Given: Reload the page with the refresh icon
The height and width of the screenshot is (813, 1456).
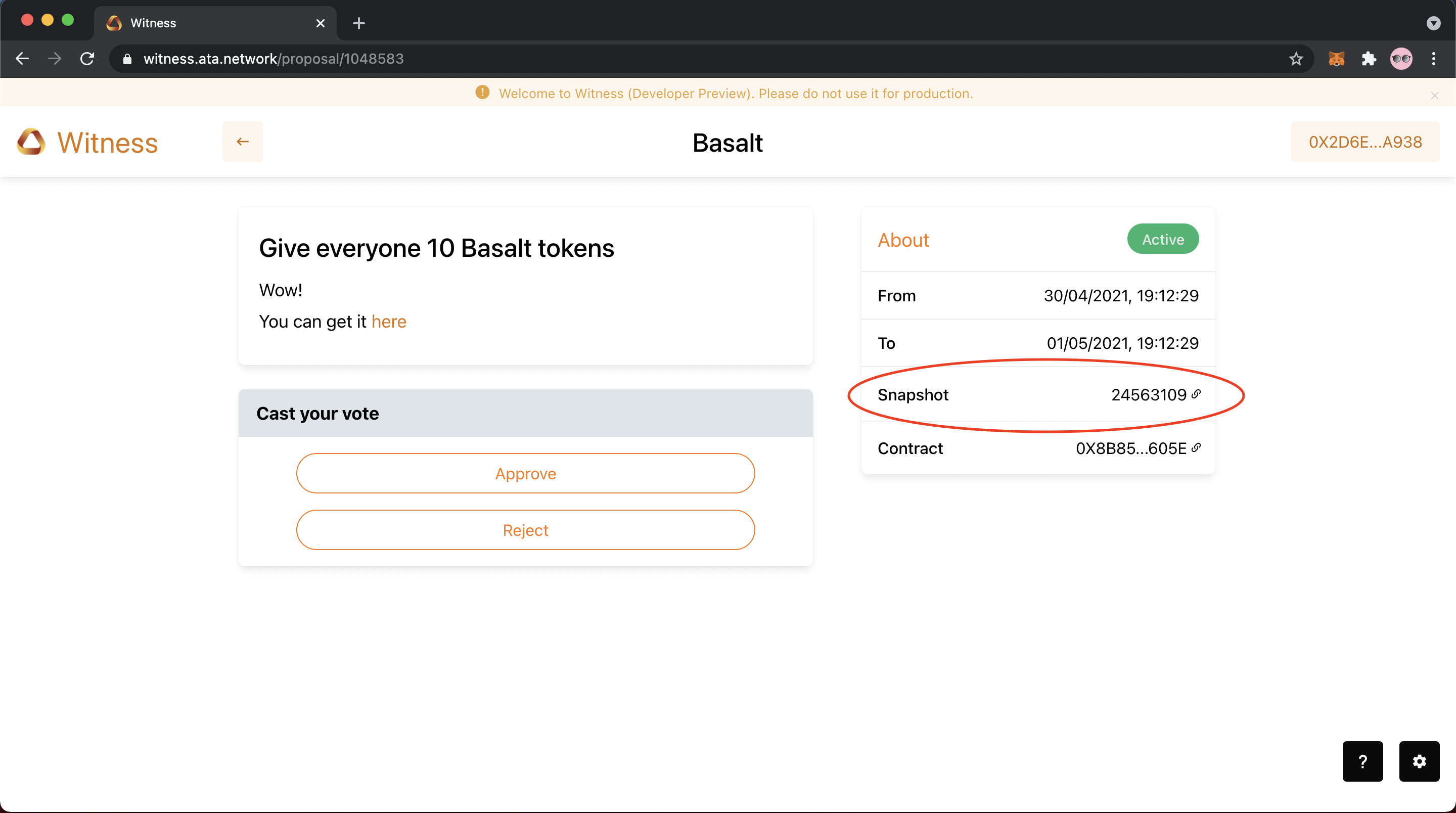Looking at the screenshot, I should pos(87,58).
